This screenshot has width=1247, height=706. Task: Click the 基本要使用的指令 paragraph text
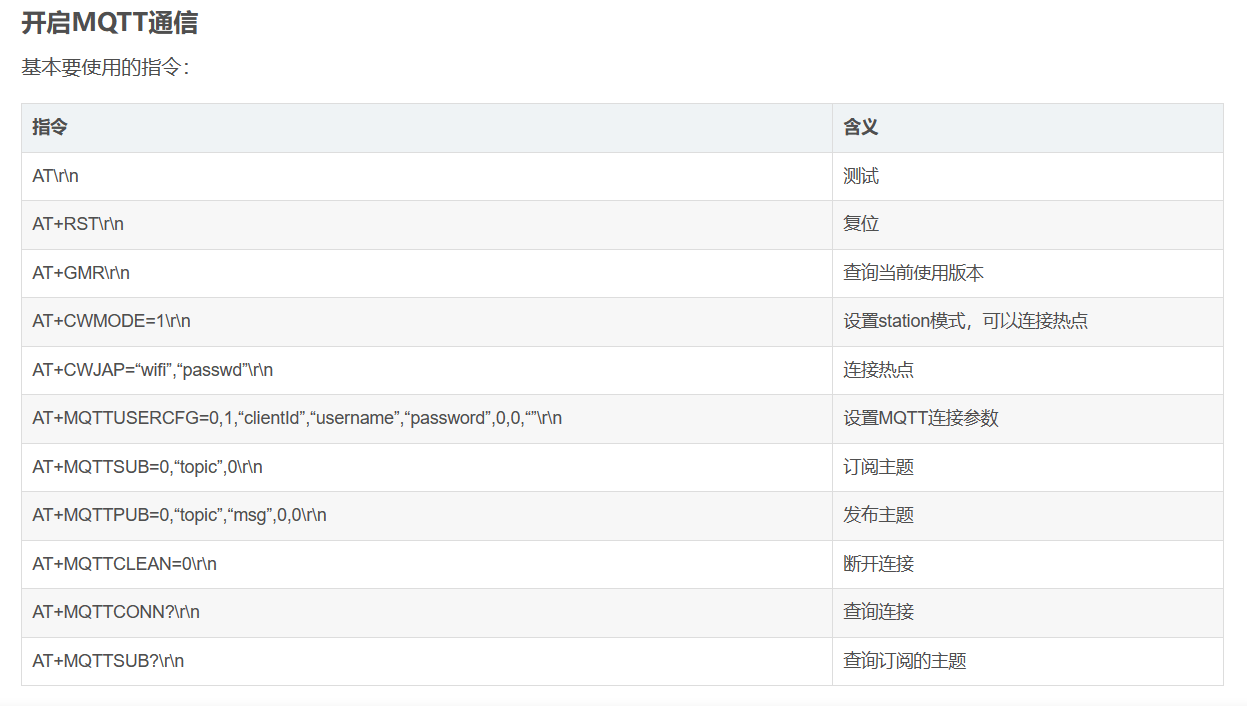(x=105, y=68)
